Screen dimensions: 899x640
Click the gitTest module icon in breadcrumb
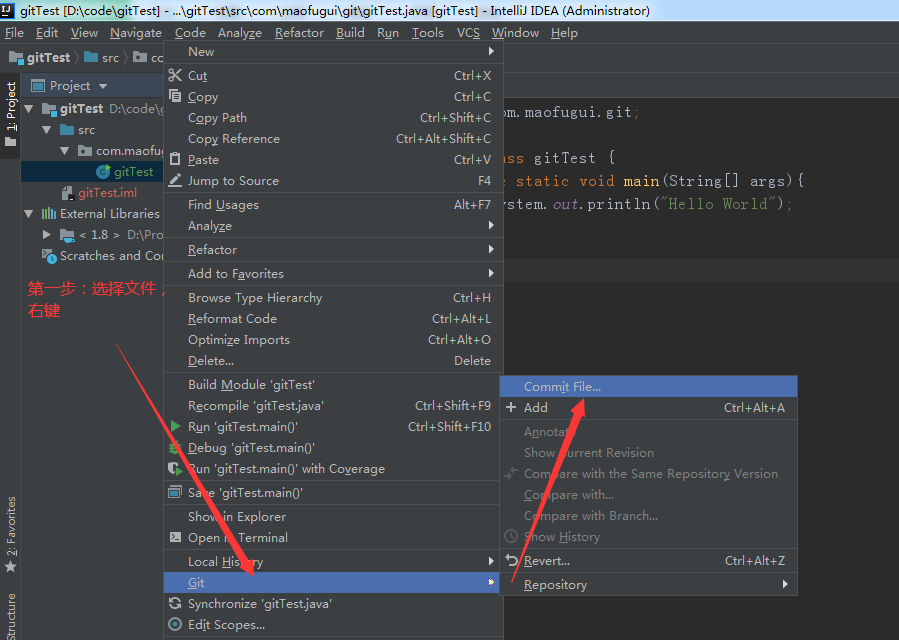pyautogui.click(x=17, y=57)
